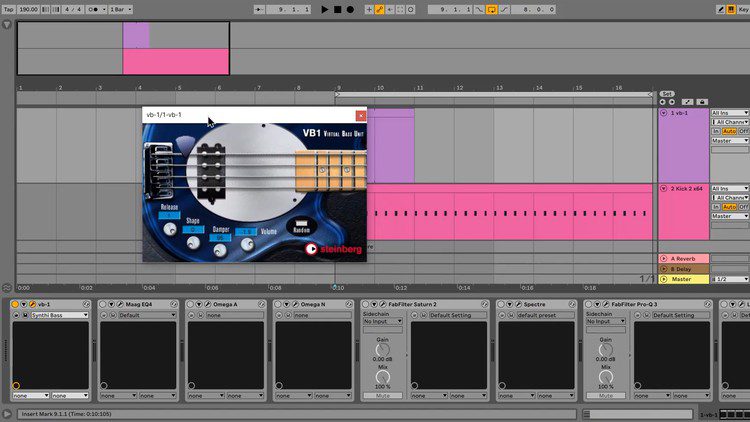The width and height of the screenshot is (750, 422).
Task: Click the punch-out switch icon
Action: click(504, 9)
